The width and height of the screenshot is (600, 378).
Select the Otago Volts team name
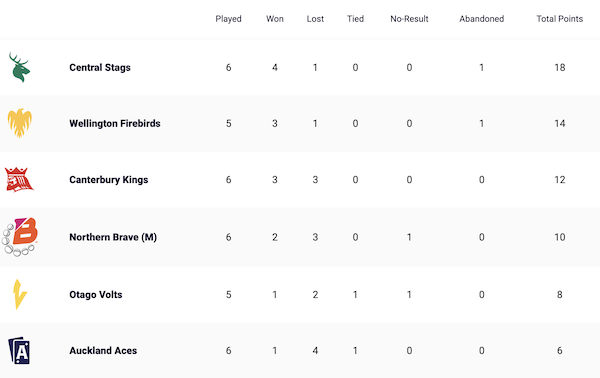tap(96, 295)
